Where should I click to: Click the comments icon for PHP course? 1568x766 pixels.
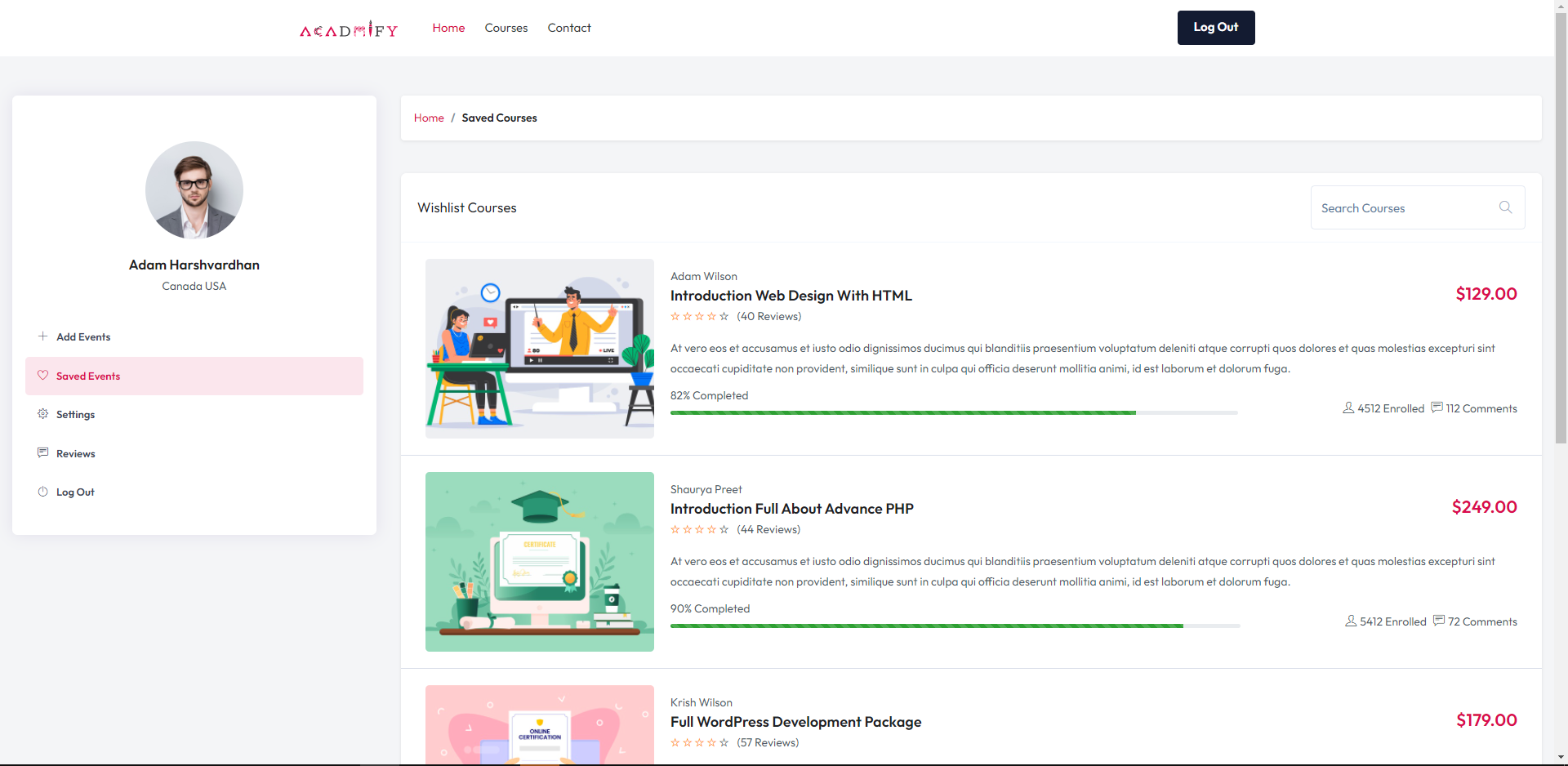[1439, 621]
